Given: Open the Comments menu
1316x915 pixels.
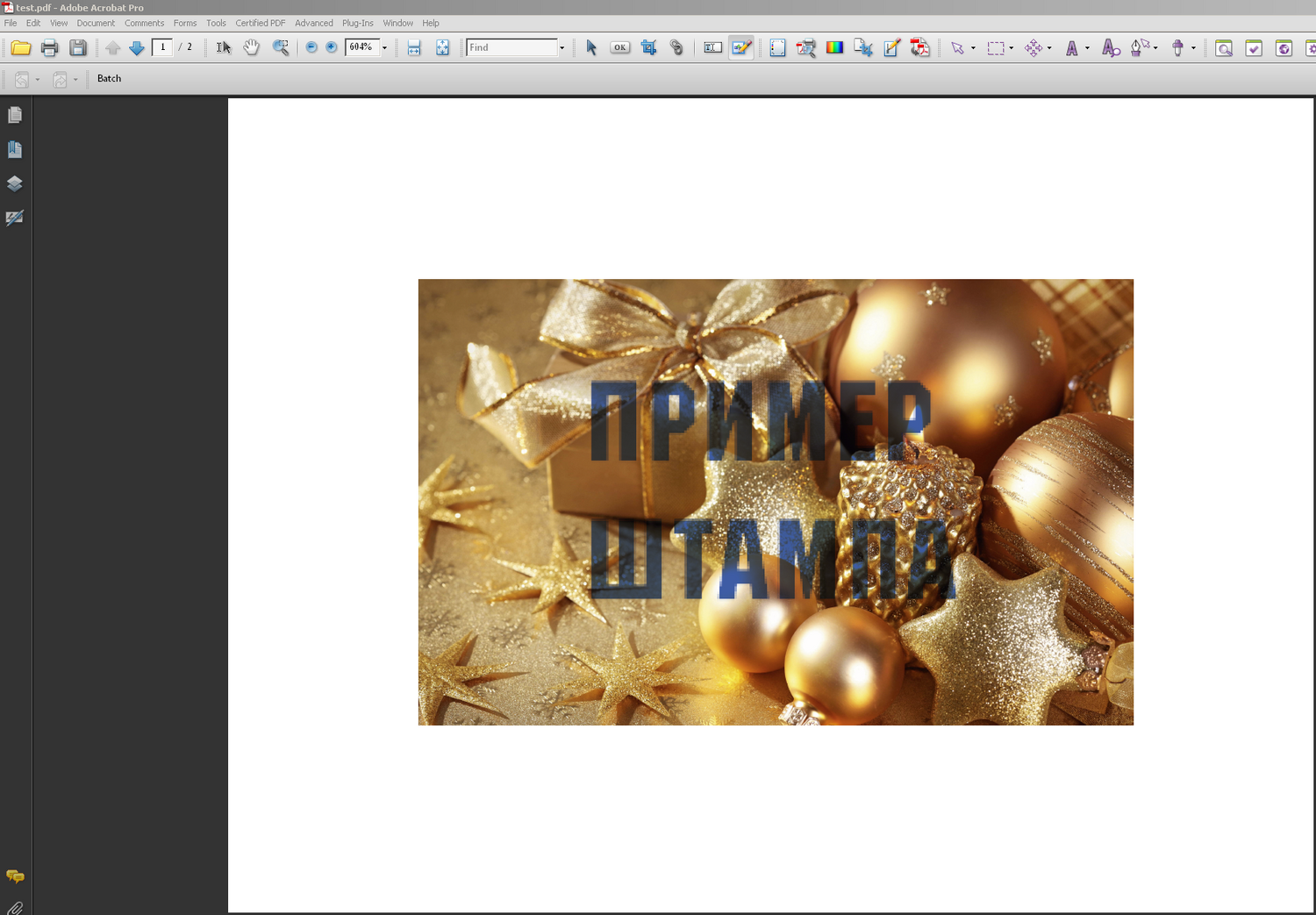Looking at the screenshot, I should click(x=144, y=23).
